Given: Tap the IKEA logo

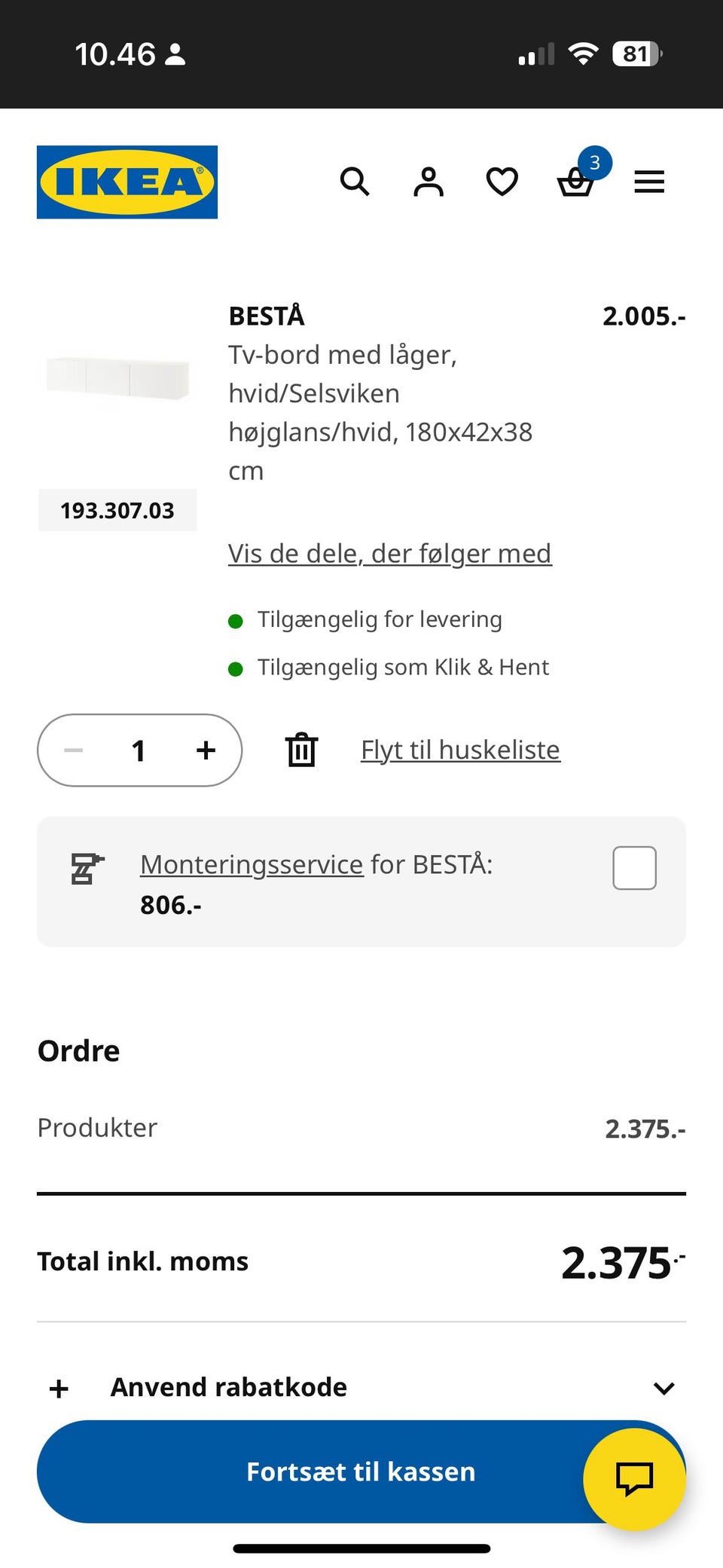Looking at the screenshot, I should coord(127,182).
